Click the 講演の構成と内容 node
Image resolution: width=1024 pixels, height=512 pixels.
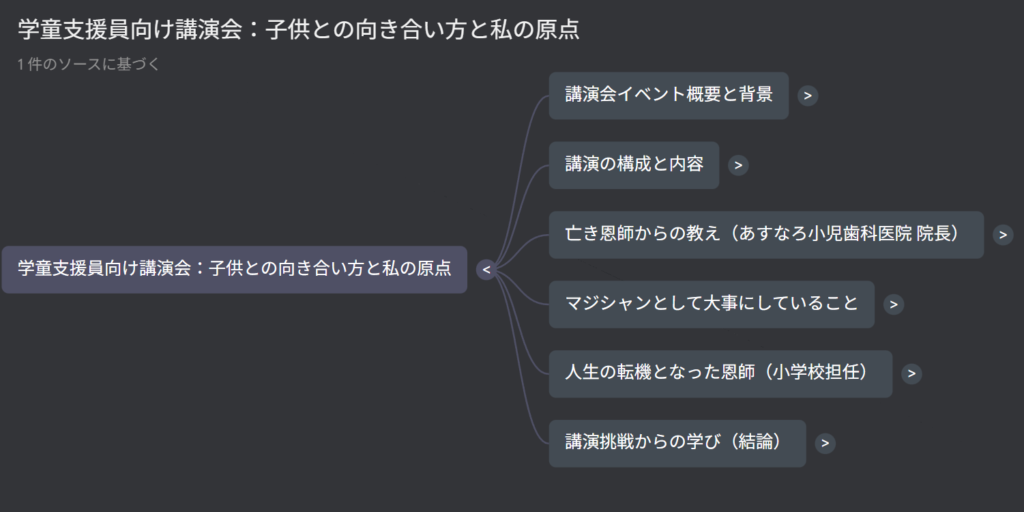pyautogui.click(x=633, y=166)
